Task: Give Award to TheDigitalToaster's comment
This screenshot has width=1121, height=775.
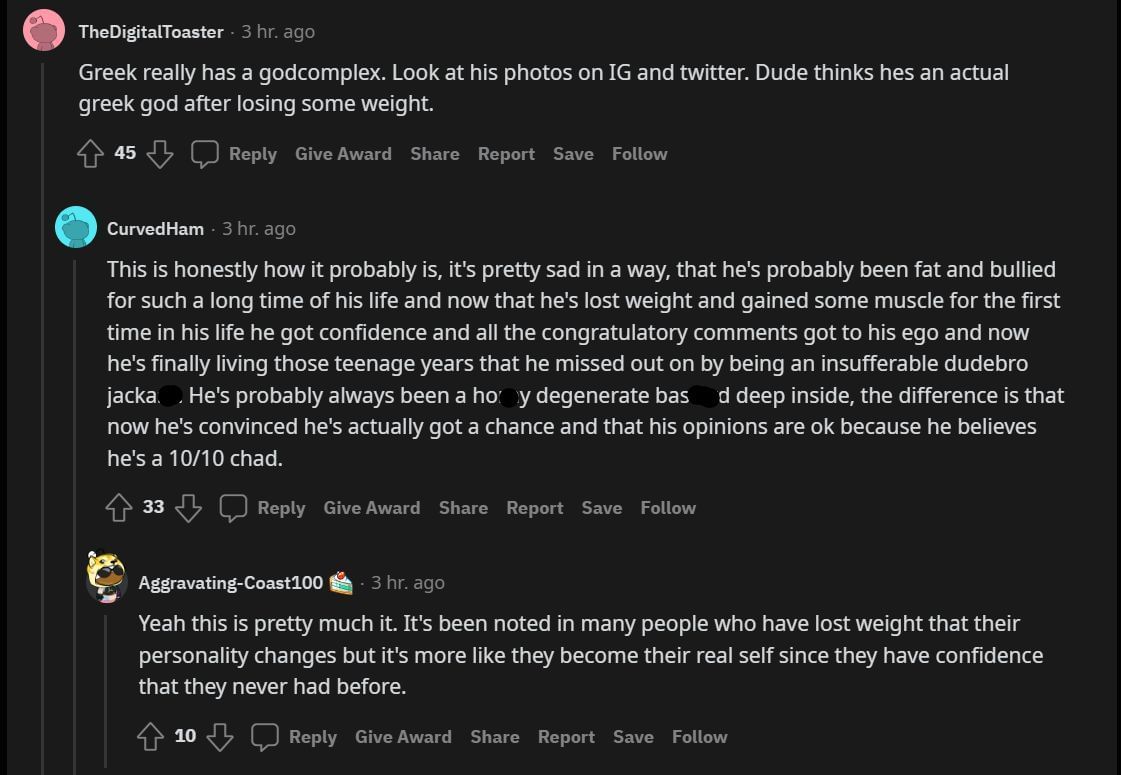Action: (343, 154)
